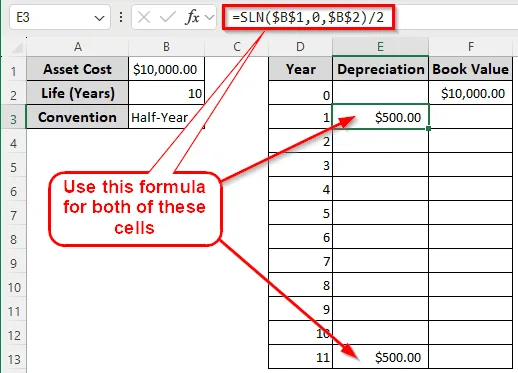Select row 12 header
Image resolution: width=518 pixels, height=373 pixels.
coord(13,333)
